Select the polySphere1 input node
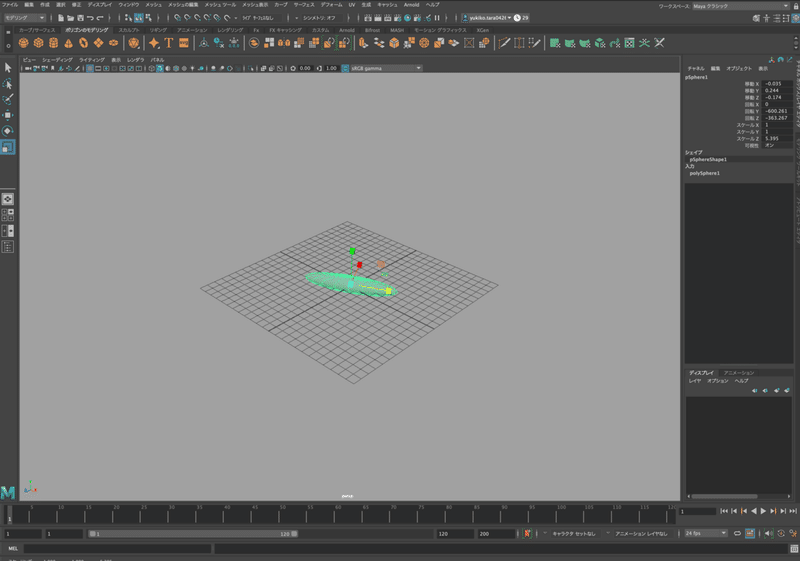 (x=705, y=173)
